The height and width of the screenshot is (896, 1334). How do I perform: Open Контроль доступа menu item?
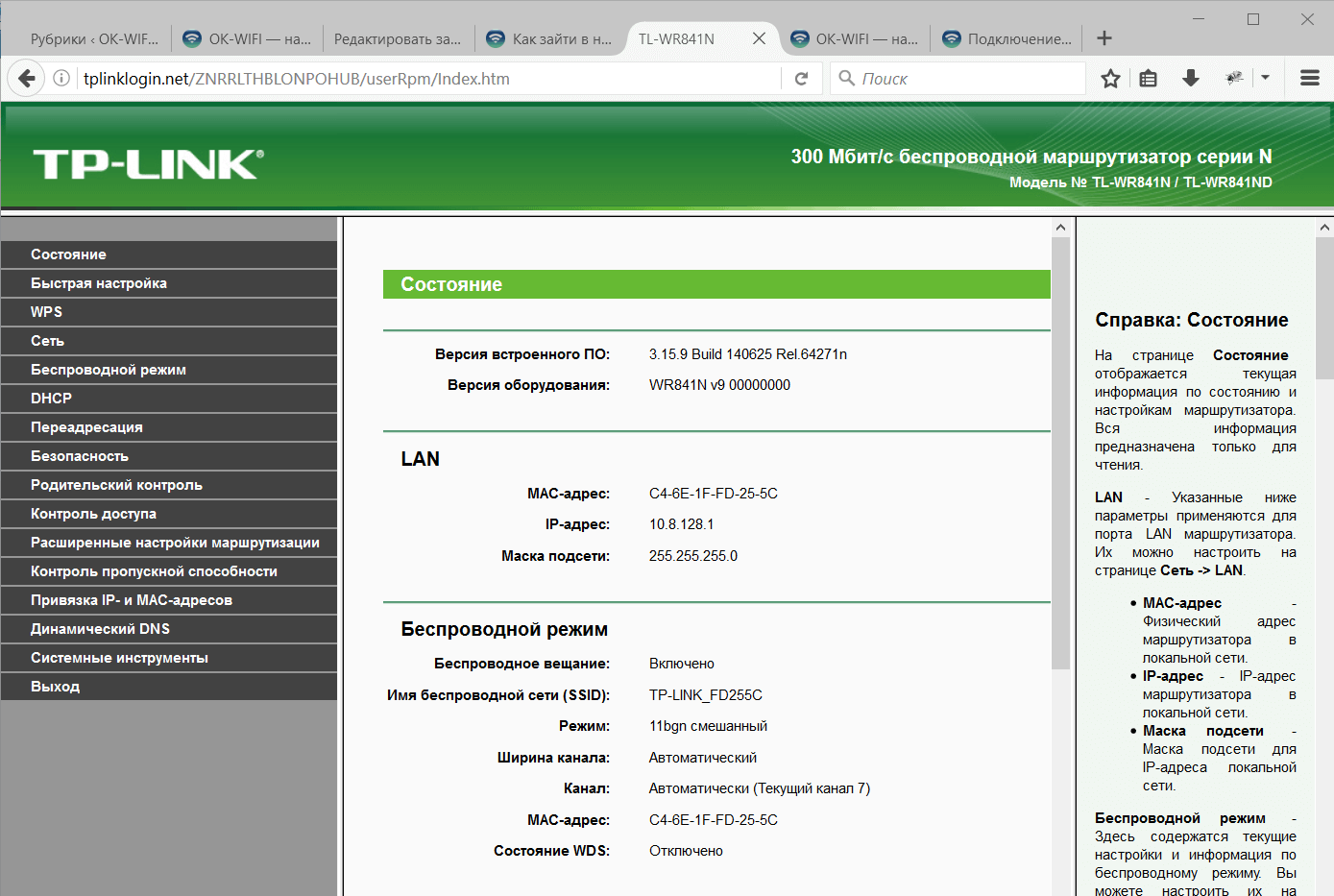tap(169, 514)
